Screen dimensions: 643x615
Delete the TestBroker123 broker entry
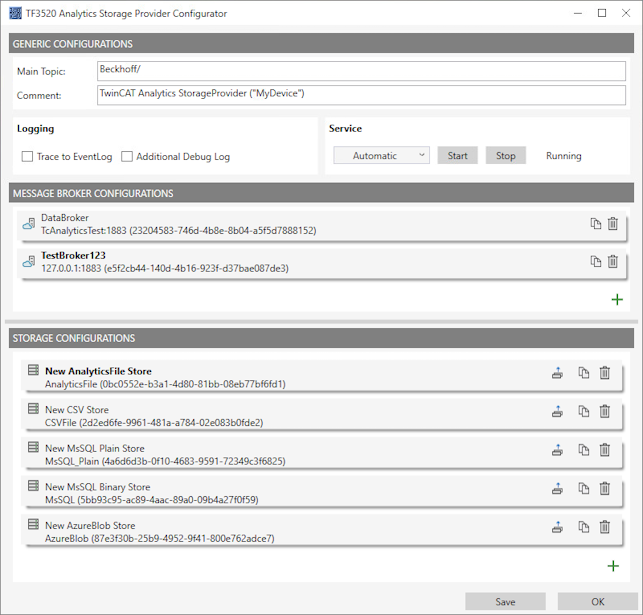(x=612, y=262)
